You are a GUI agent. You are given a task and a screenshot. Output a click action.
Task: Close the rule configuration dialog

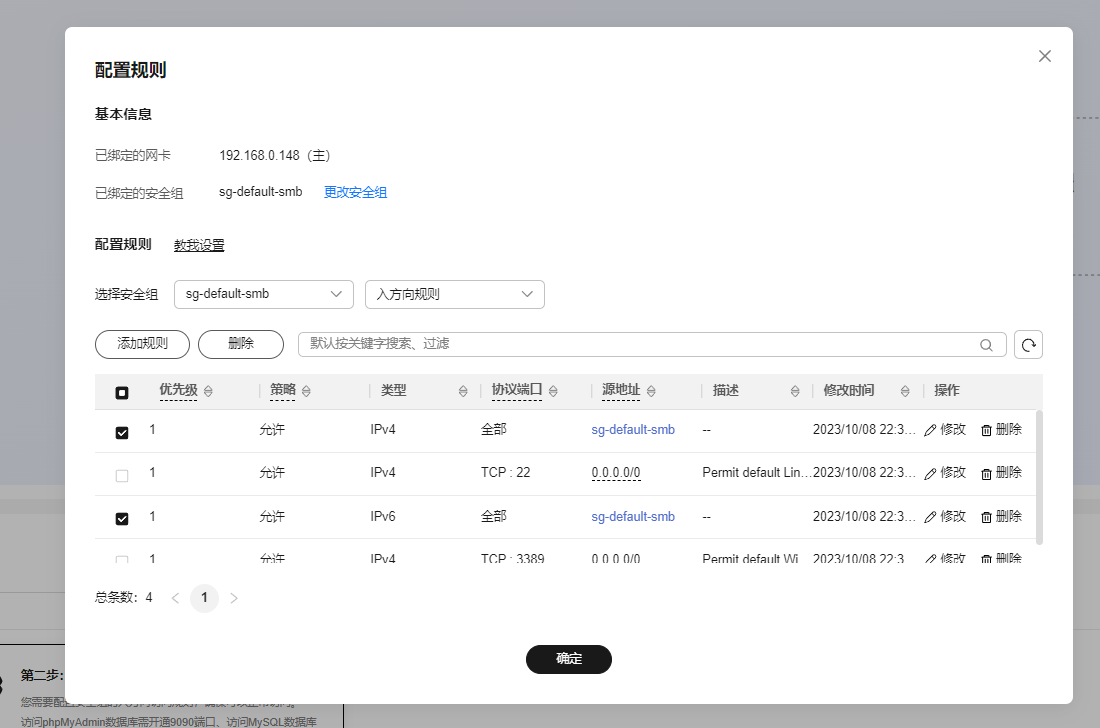pyautogui.click(x=1045, y=56)
